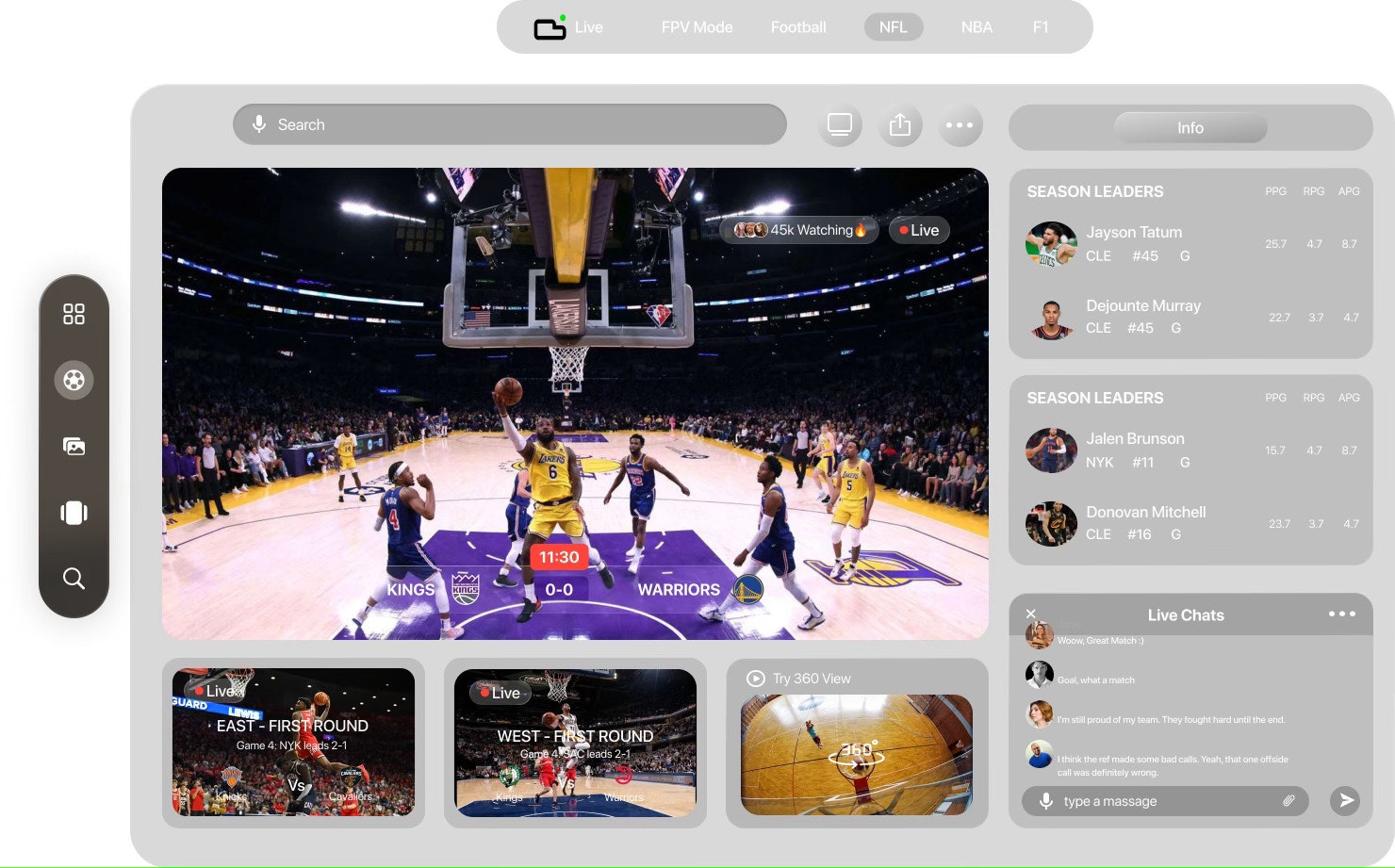Viewport: 1395px width, 868px height.
Task: Click the Jalen Brunson player name
Action: pyautogui.click(x=1135, y=438)
